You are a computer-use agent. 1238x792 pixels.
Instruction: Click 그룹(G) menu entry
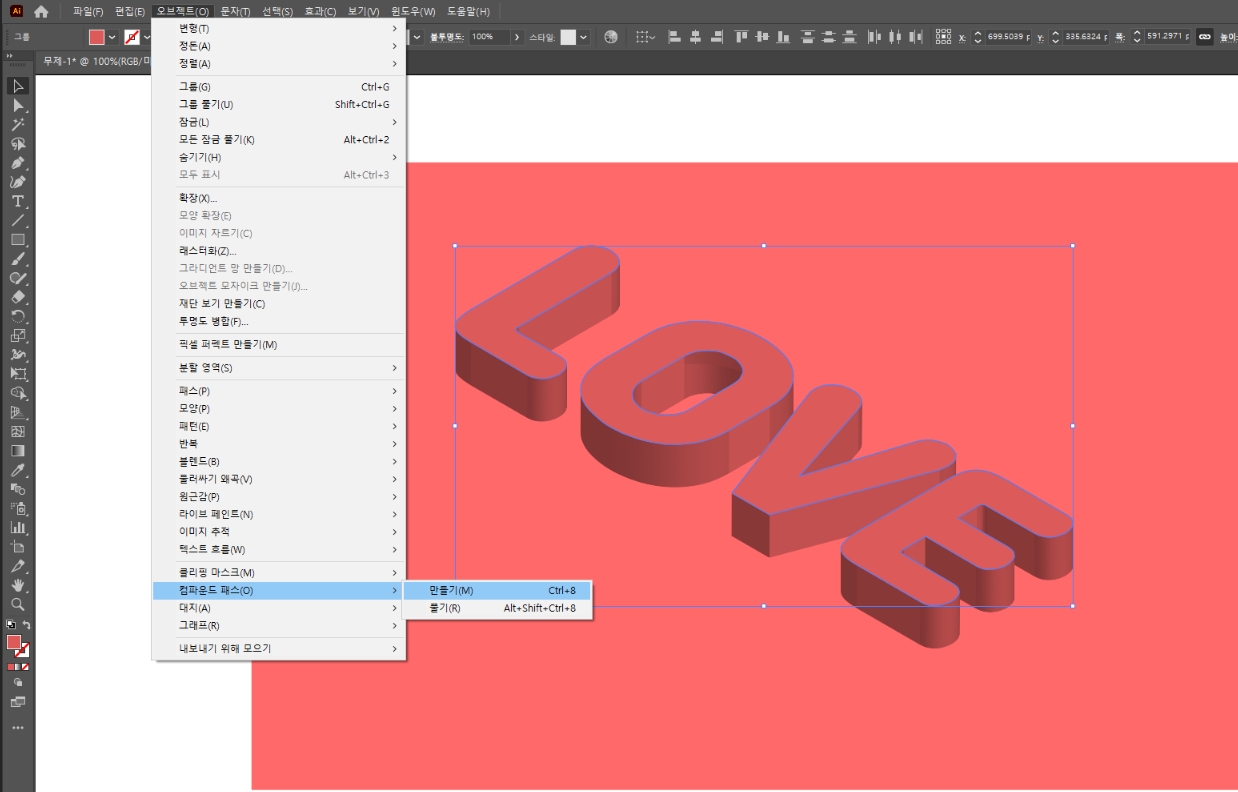tap(279, 87)
